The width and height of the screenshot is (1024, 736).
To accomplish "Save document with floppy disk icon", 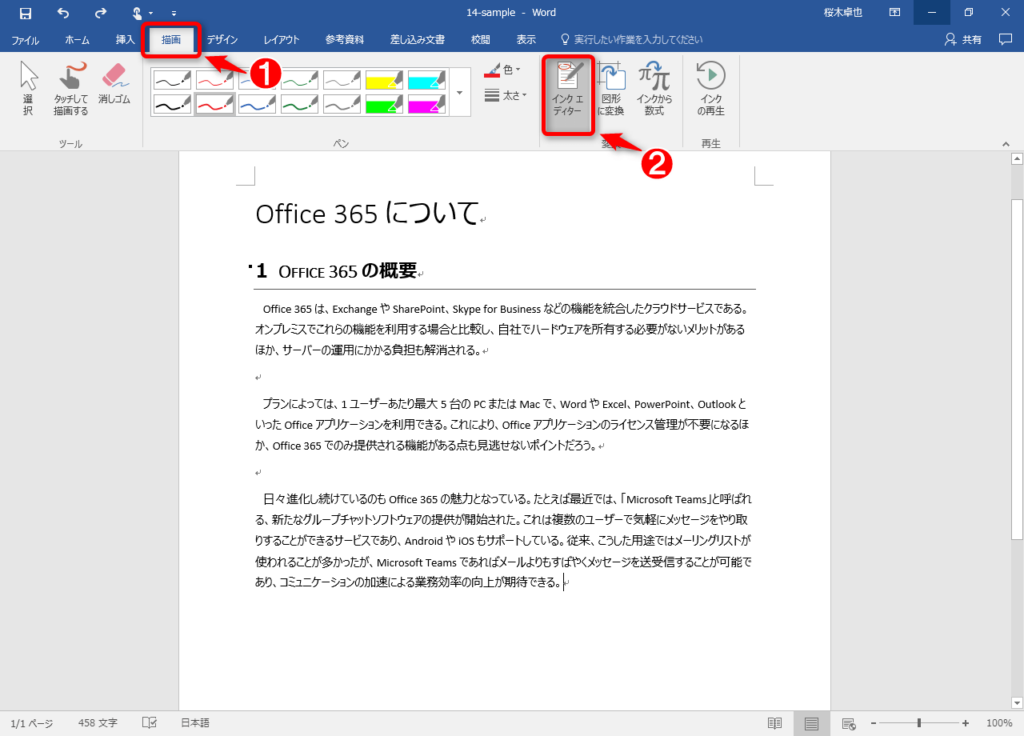I will [x=25, y=13].
